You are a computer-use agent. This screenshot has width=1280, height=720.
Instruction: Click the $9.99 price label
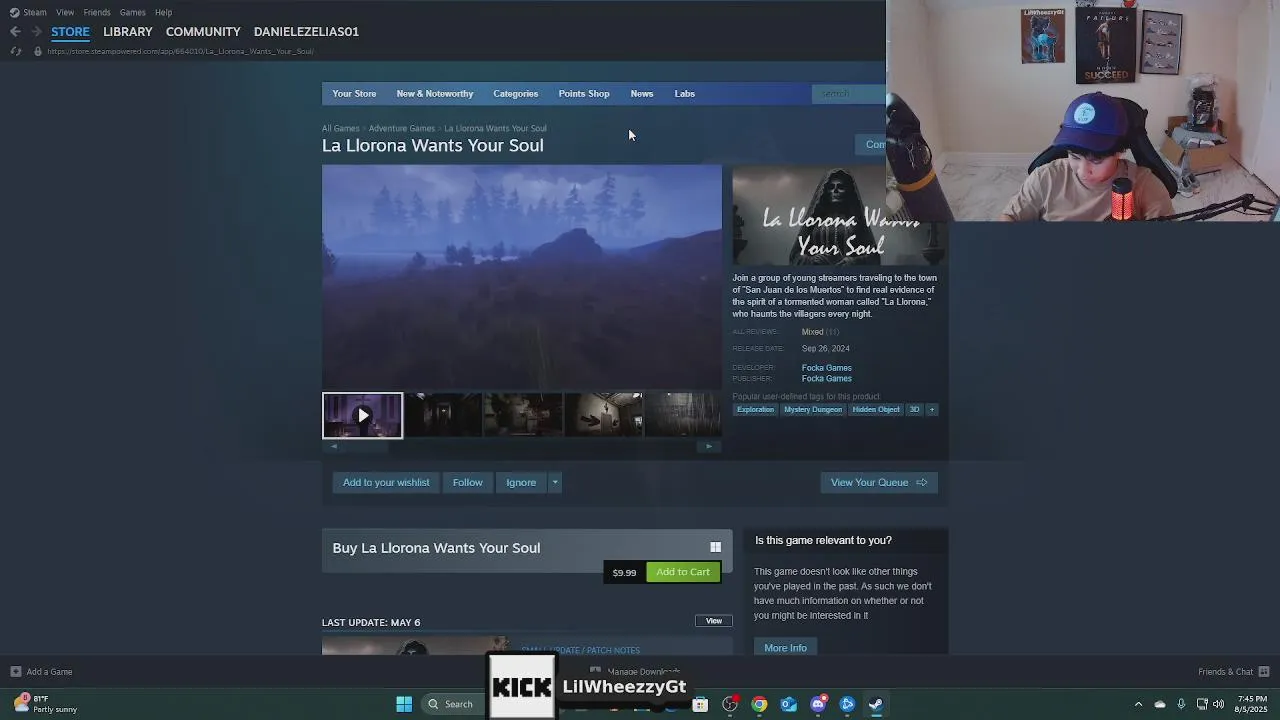(624, 573)
